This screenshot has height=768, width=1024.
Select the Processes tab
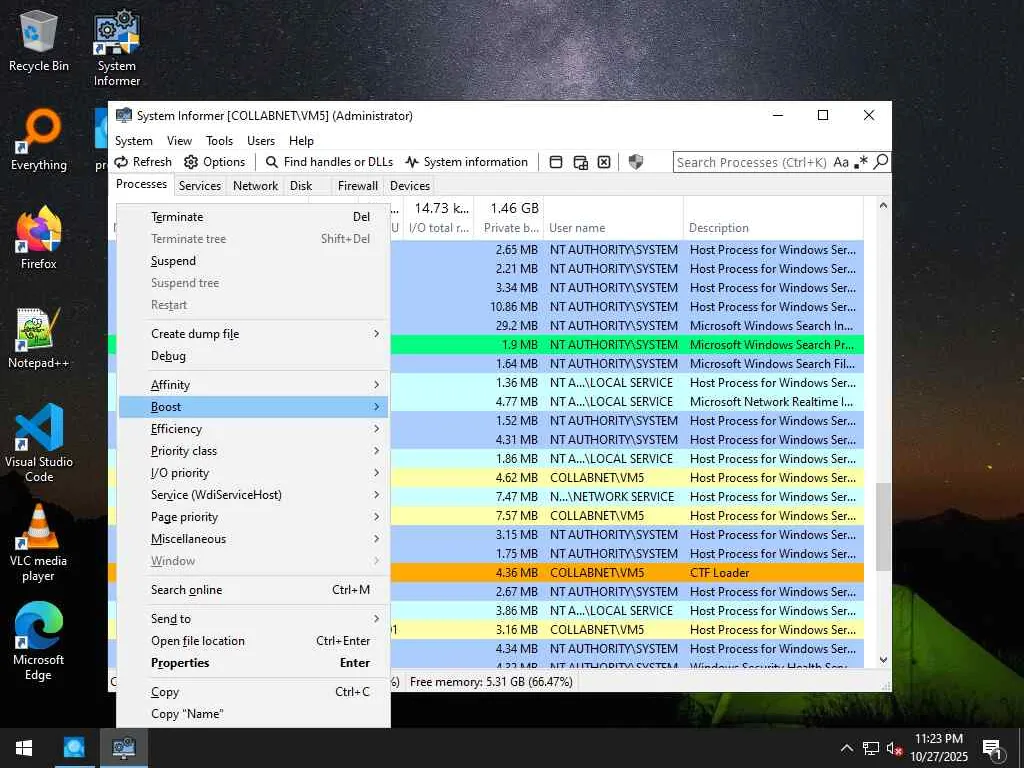coord(141,184)
